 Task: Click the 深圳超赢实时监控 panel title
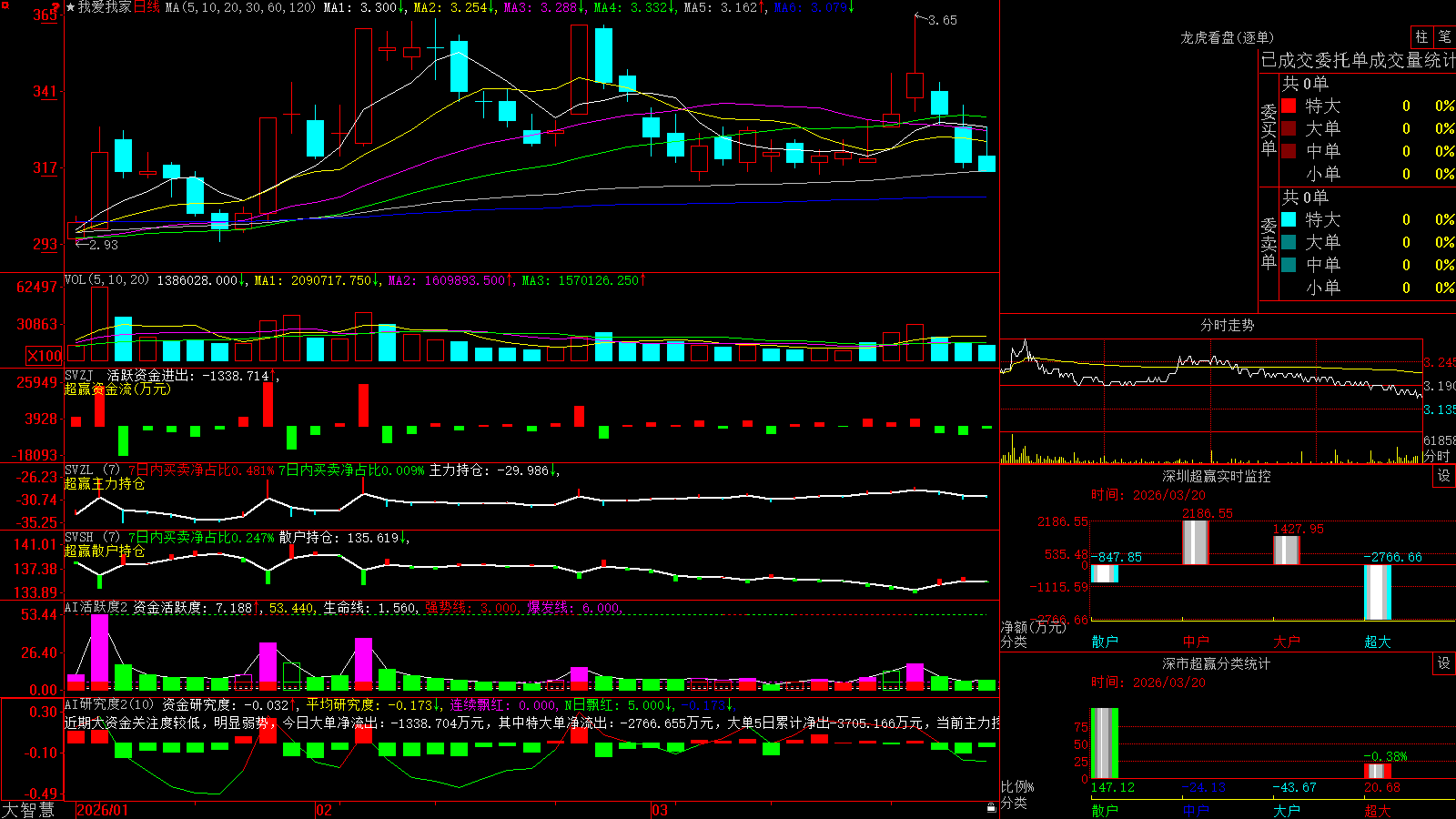point(1217,476)
